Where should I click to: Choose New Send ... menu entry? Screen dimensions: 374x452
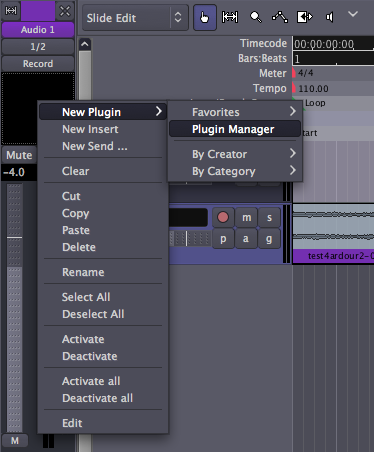coord(103,146)
